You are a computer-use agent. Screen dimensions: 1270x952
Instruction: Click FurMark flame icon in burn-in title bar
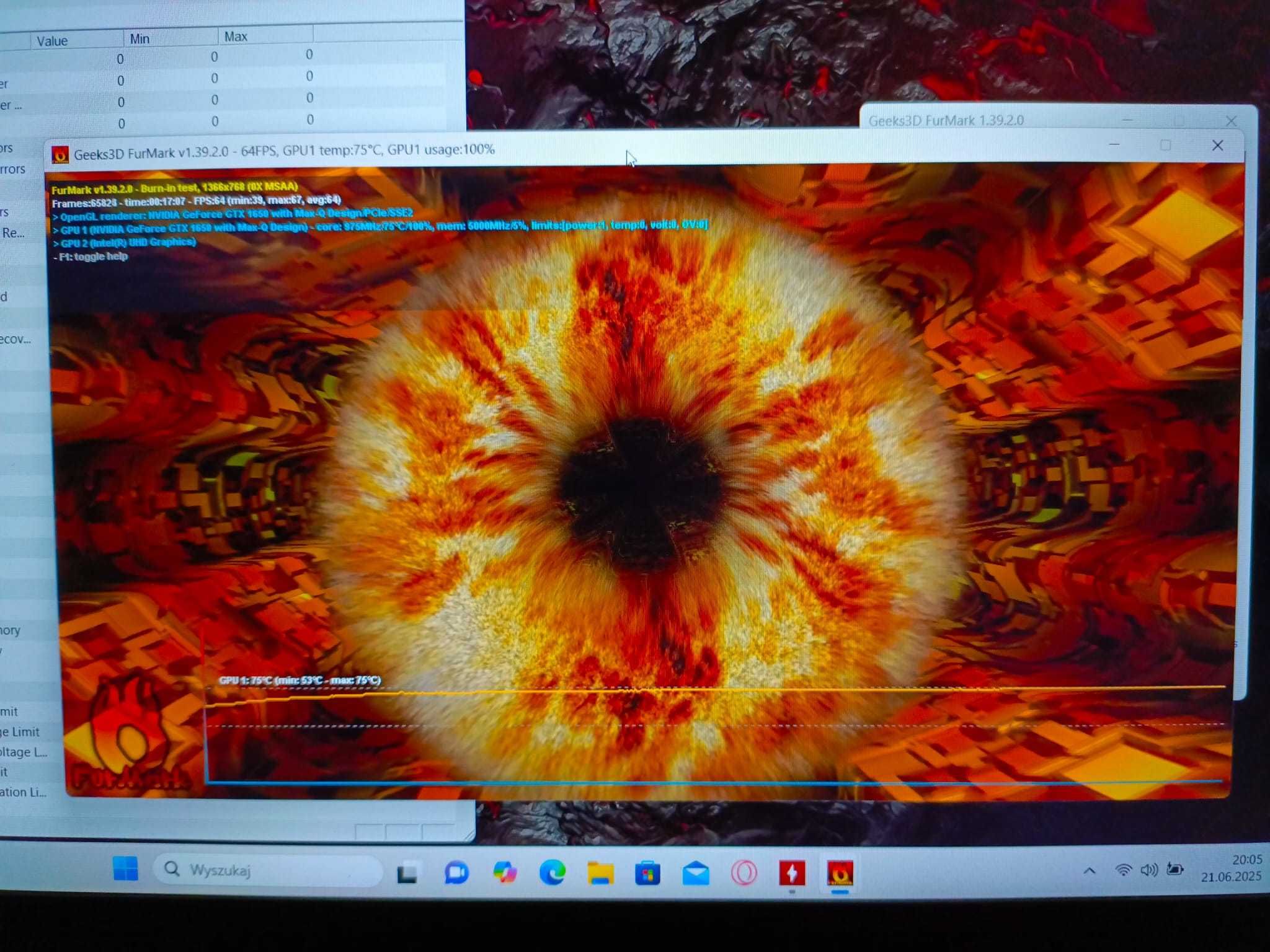pyautogui.click(x=60, y=154)
